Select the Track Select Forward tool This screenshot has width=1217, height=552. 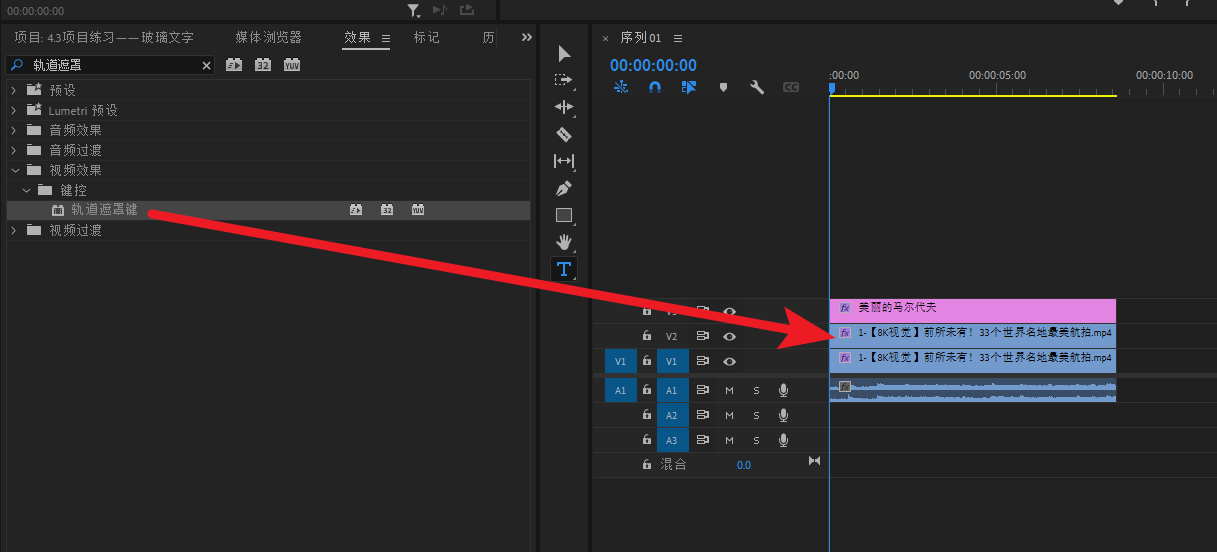(x=564, y=80)
